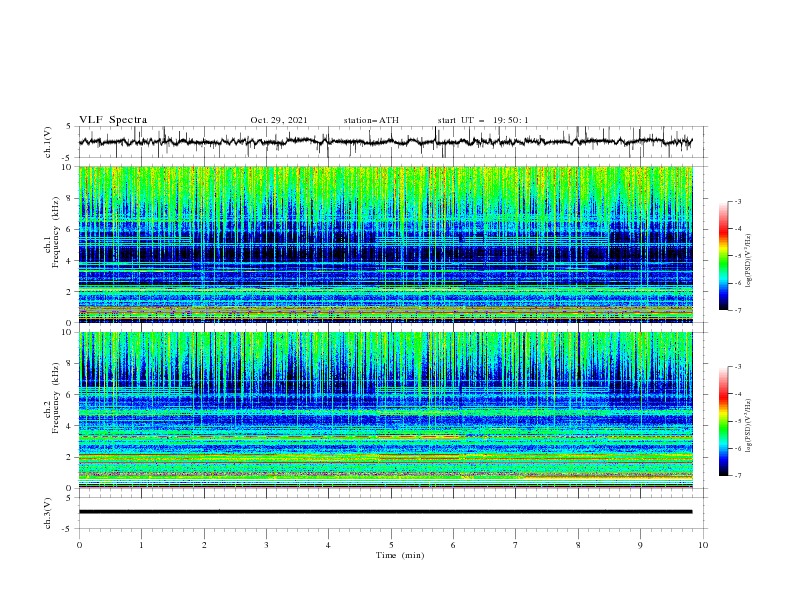Click the "5" tick on ch.1(V) axis
Viewport: 792px width, 612px height.
(69, 127)
